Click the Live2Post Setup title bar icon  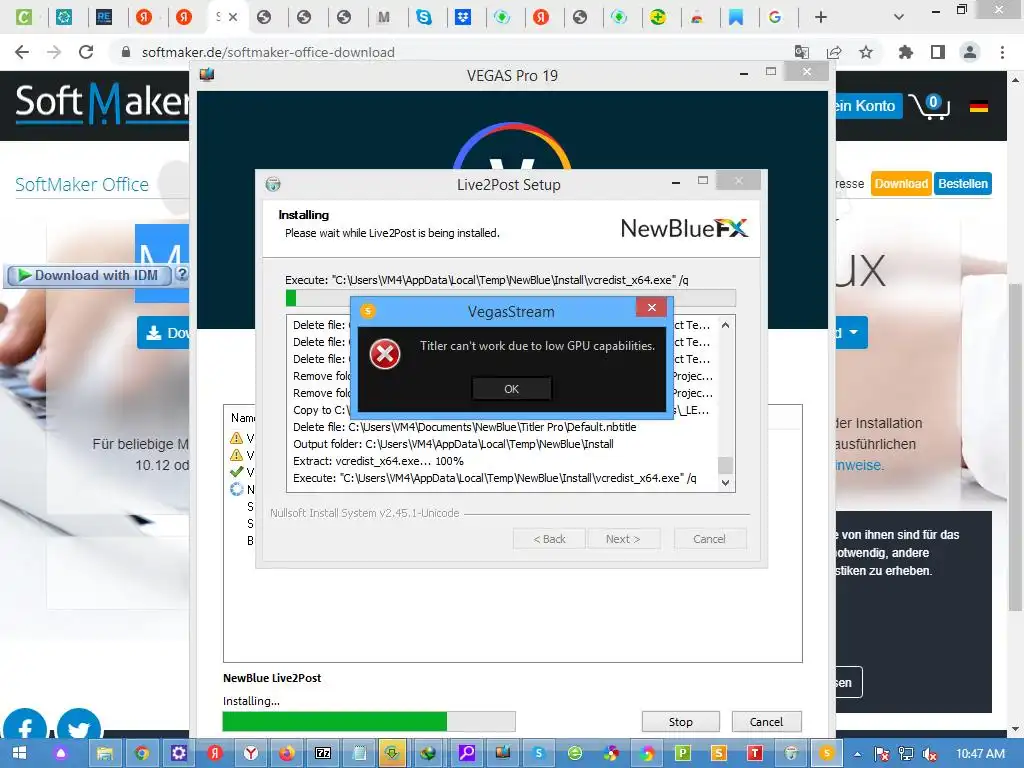(273, 184)
